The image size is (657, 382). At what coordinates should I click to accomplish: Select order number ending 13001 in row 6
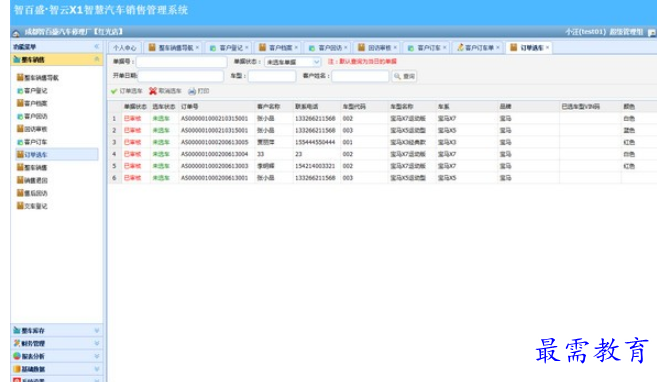click(215, 178)
